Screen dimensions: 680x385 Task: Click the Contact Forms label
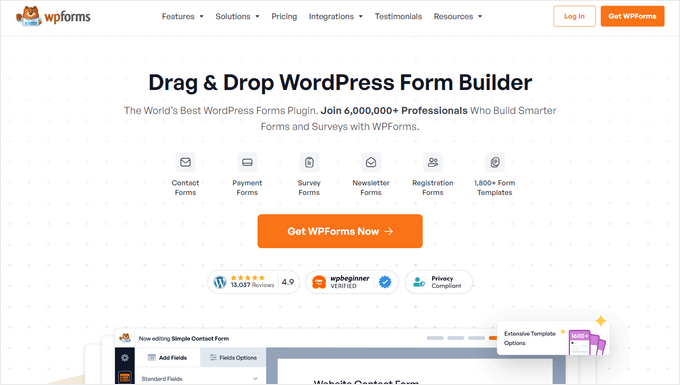pyautogui.click(x=185, y=188)
